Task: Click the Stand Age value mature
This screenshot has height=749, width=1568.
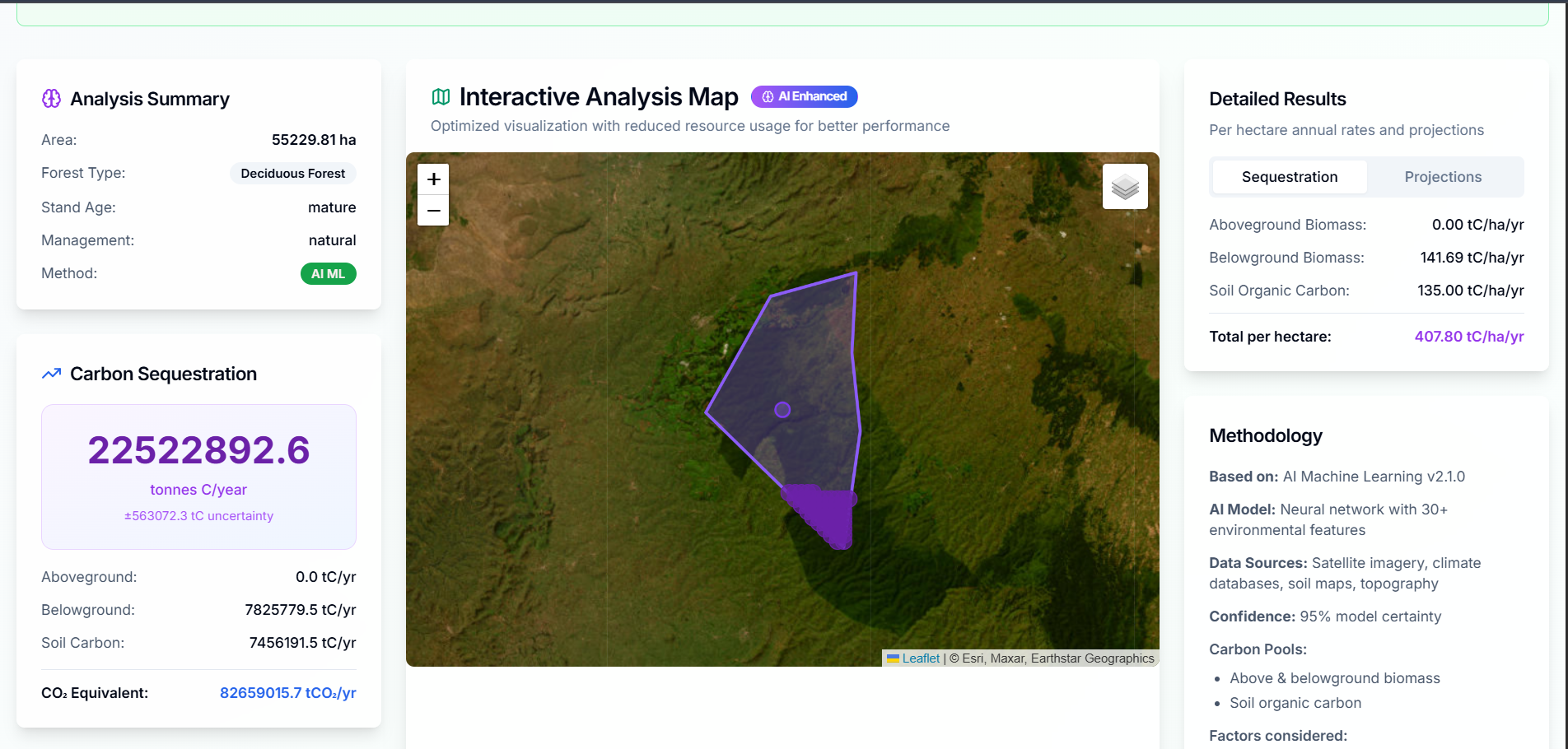Action: click(332, 207)
